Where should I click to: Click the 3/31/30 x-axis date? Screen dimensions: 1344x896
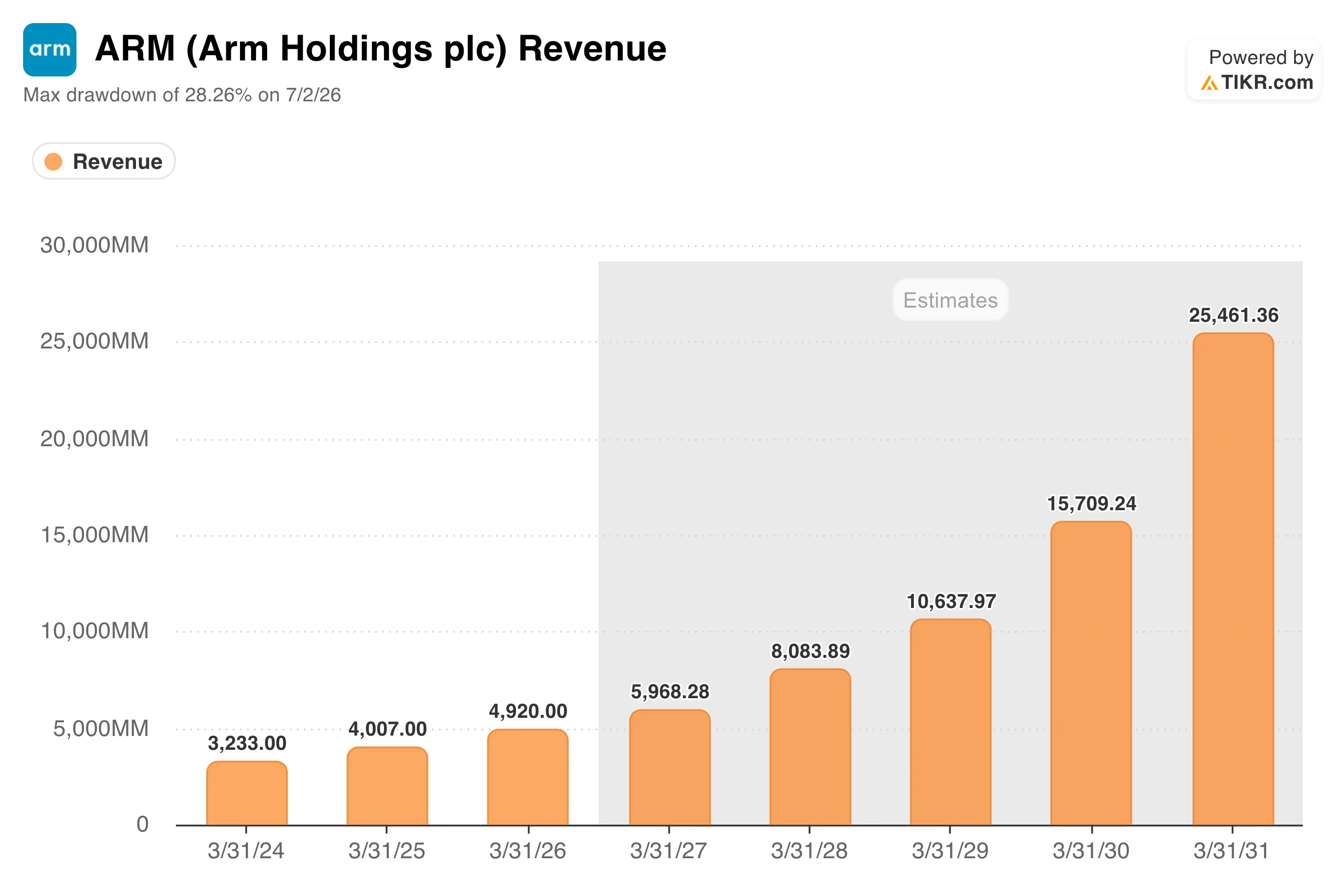coord(1091,851)
